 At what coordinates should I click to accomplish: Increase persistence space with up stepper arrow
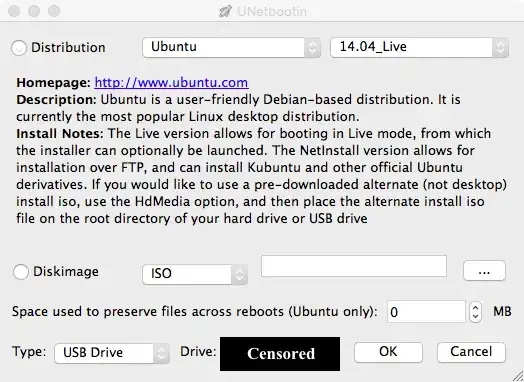475,307
